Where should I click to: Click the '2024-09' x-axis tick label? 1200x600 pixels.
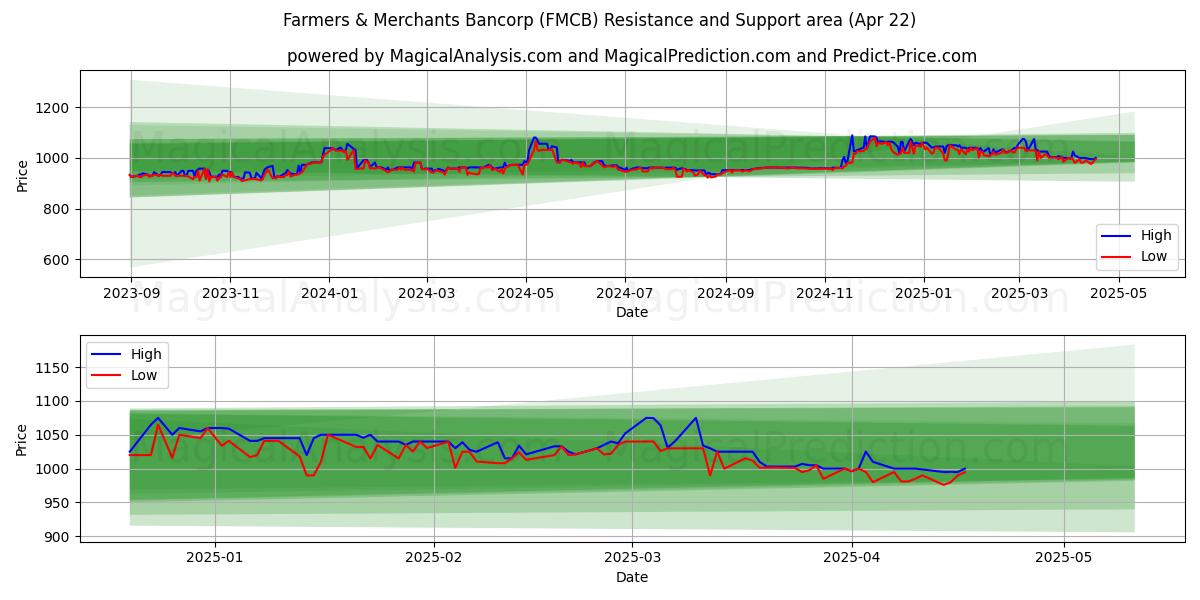726,295
